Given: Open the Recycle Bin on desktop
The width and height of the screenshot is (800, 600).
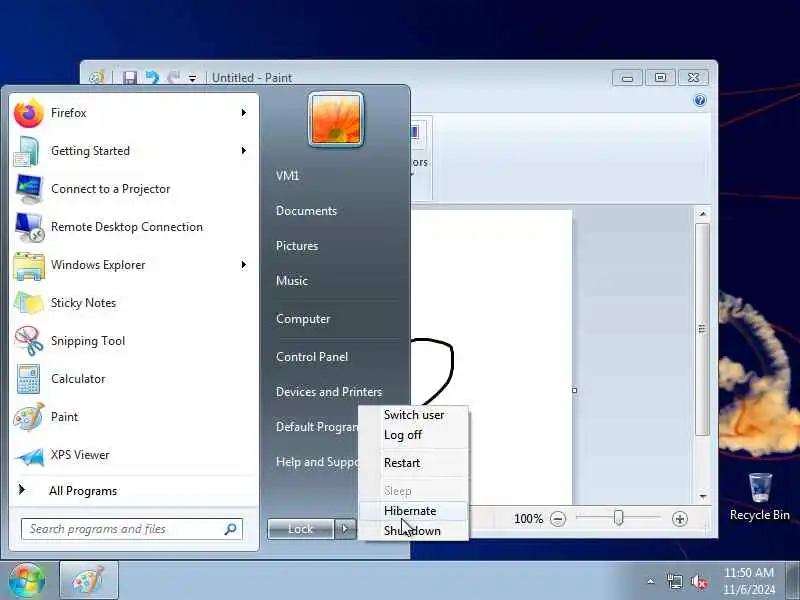Looking at the screenshot, I should point(760,496).
